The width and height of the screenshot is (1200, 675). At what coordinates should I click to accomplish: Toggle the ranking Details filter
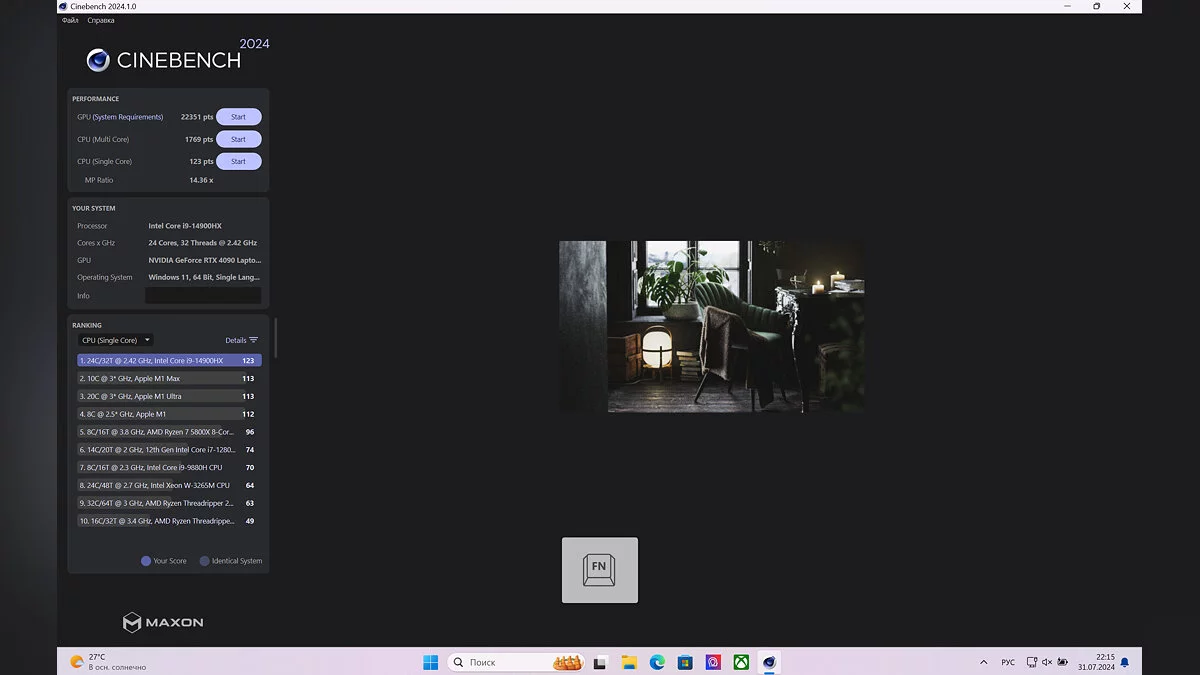coord(241,340)
